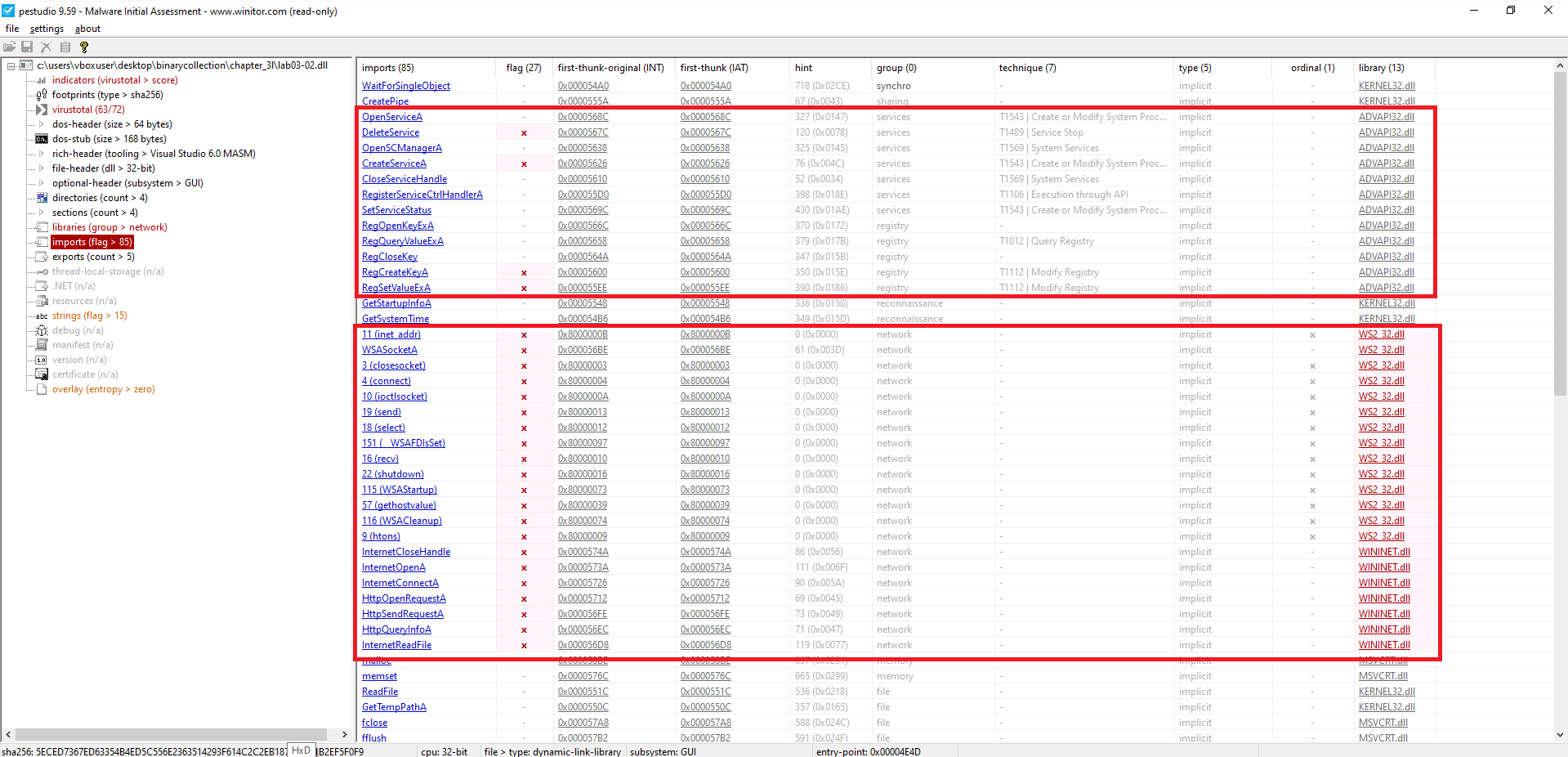Expand the rich-header tree node

coord(42,154)
